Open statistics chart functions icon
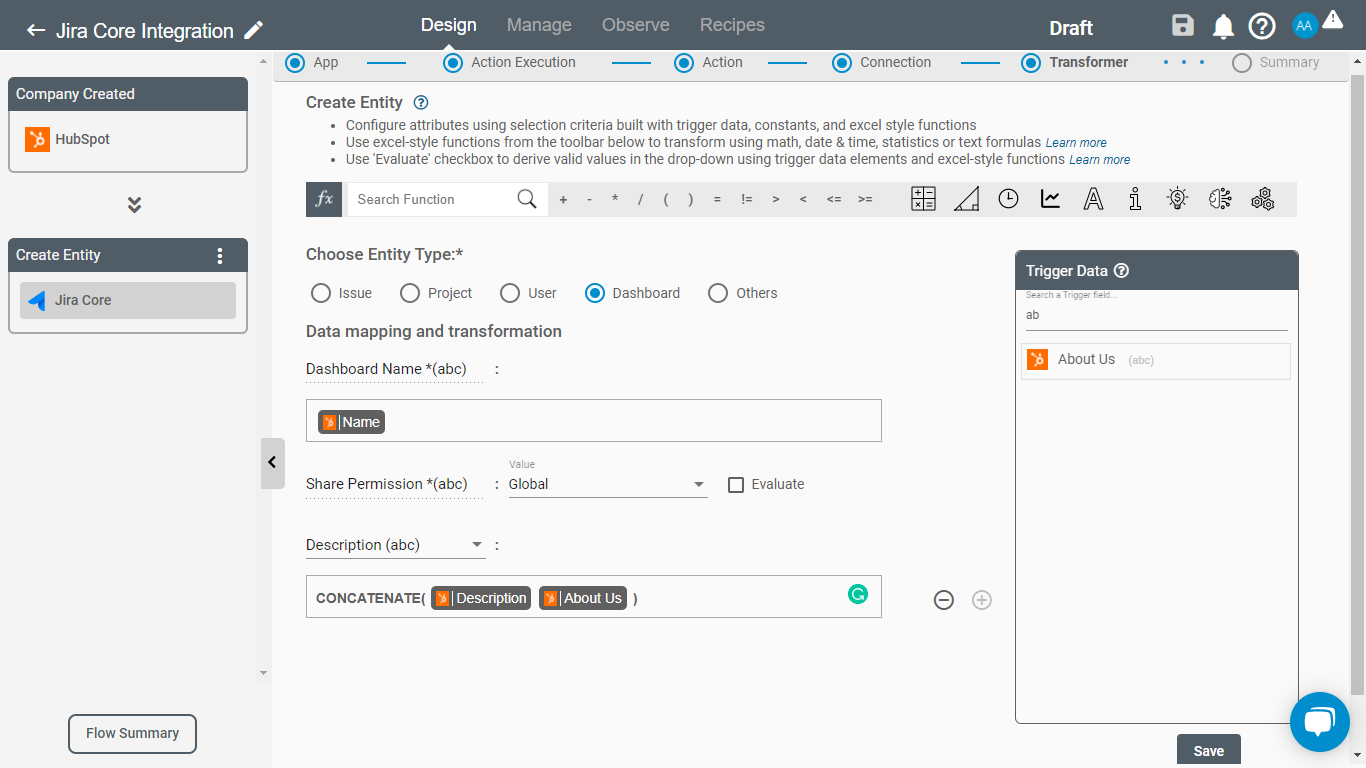1366x768 pixels. [1050, 199]
